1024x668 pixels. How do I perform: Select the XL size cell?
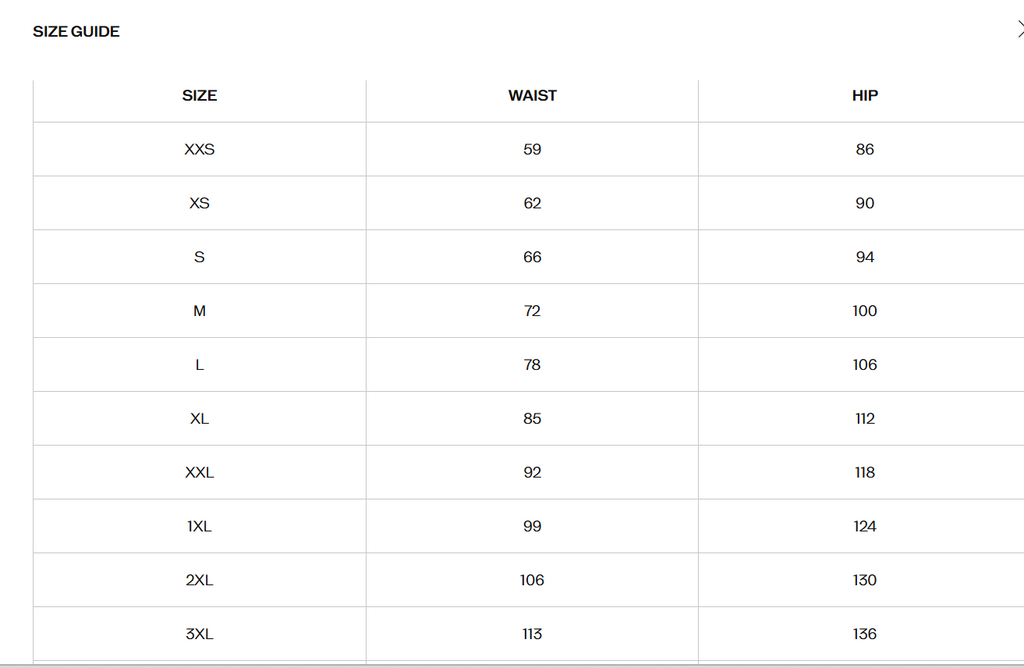pos(199,420)
